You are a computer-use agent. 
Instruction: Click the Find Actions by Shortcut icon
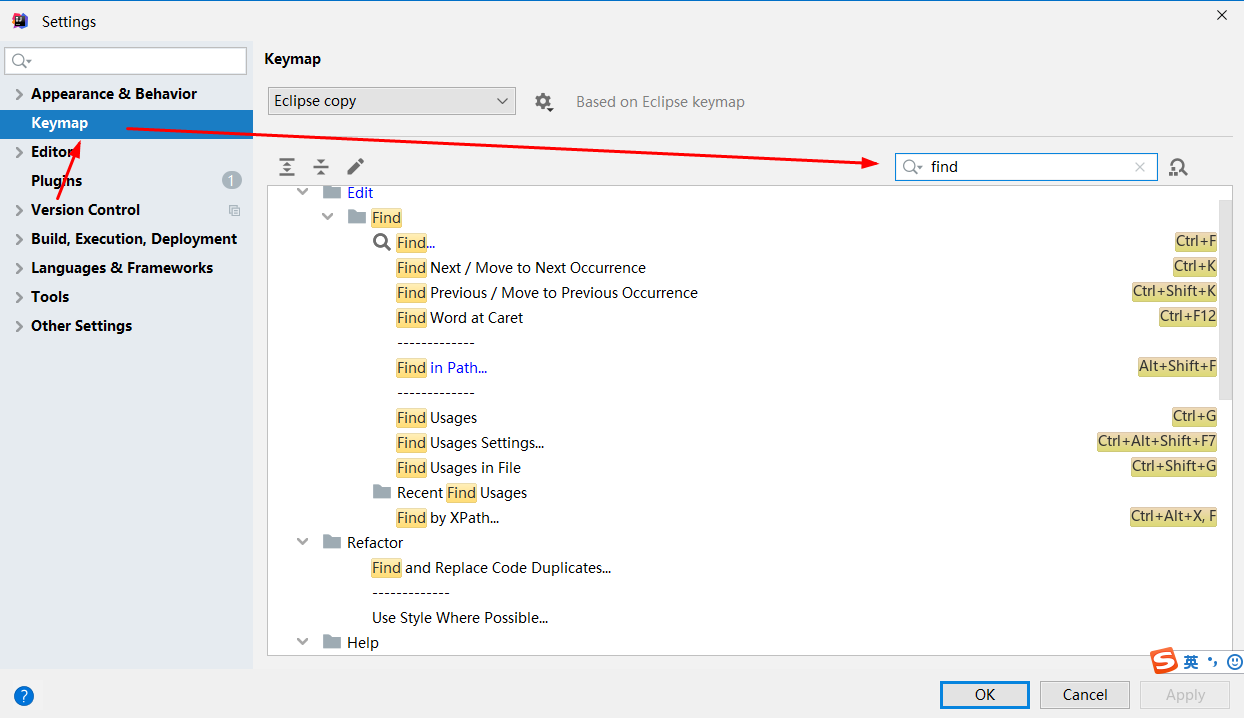point(1178,167)
